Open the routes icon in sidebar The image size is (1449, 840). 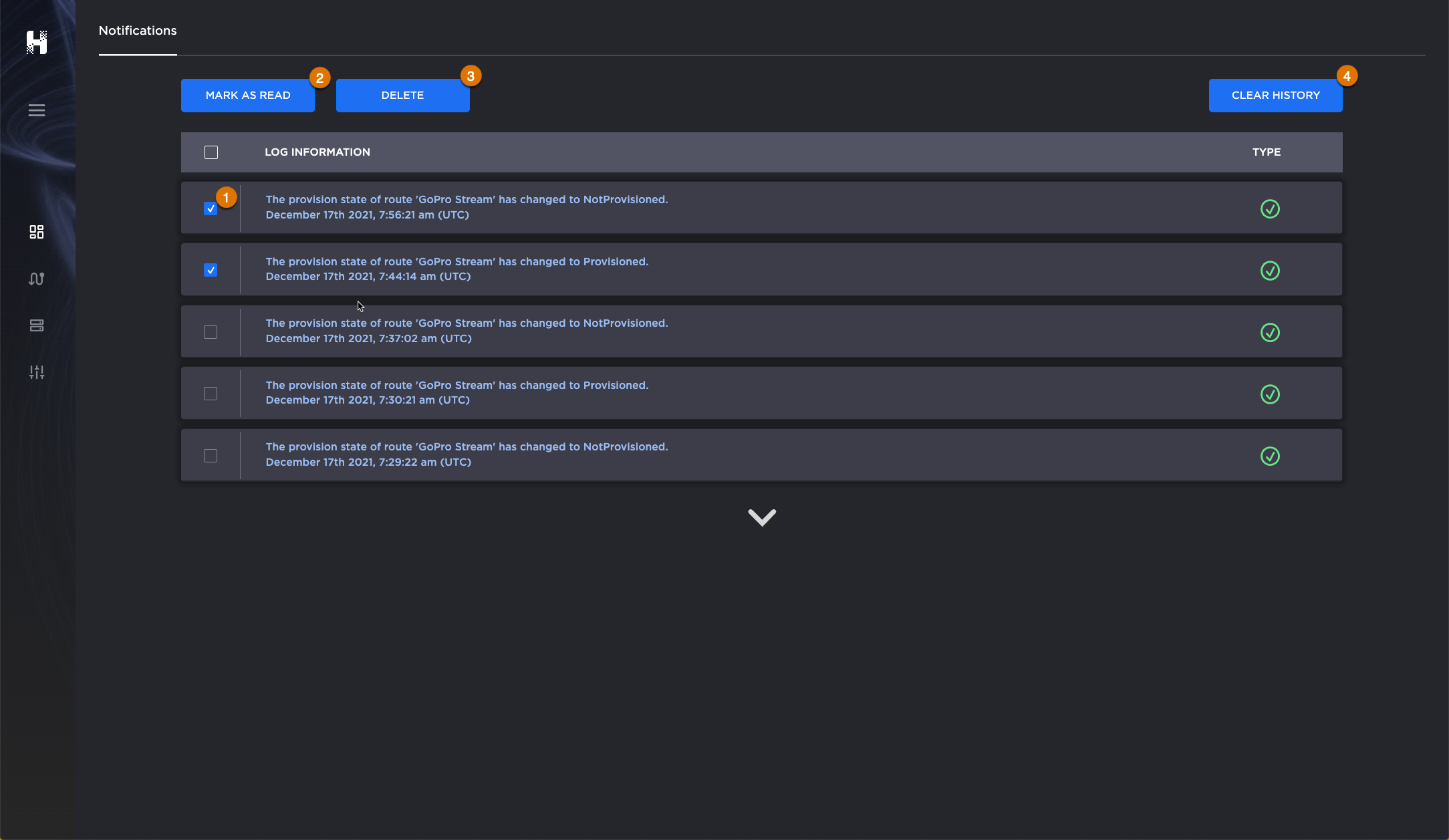[37, 279]
